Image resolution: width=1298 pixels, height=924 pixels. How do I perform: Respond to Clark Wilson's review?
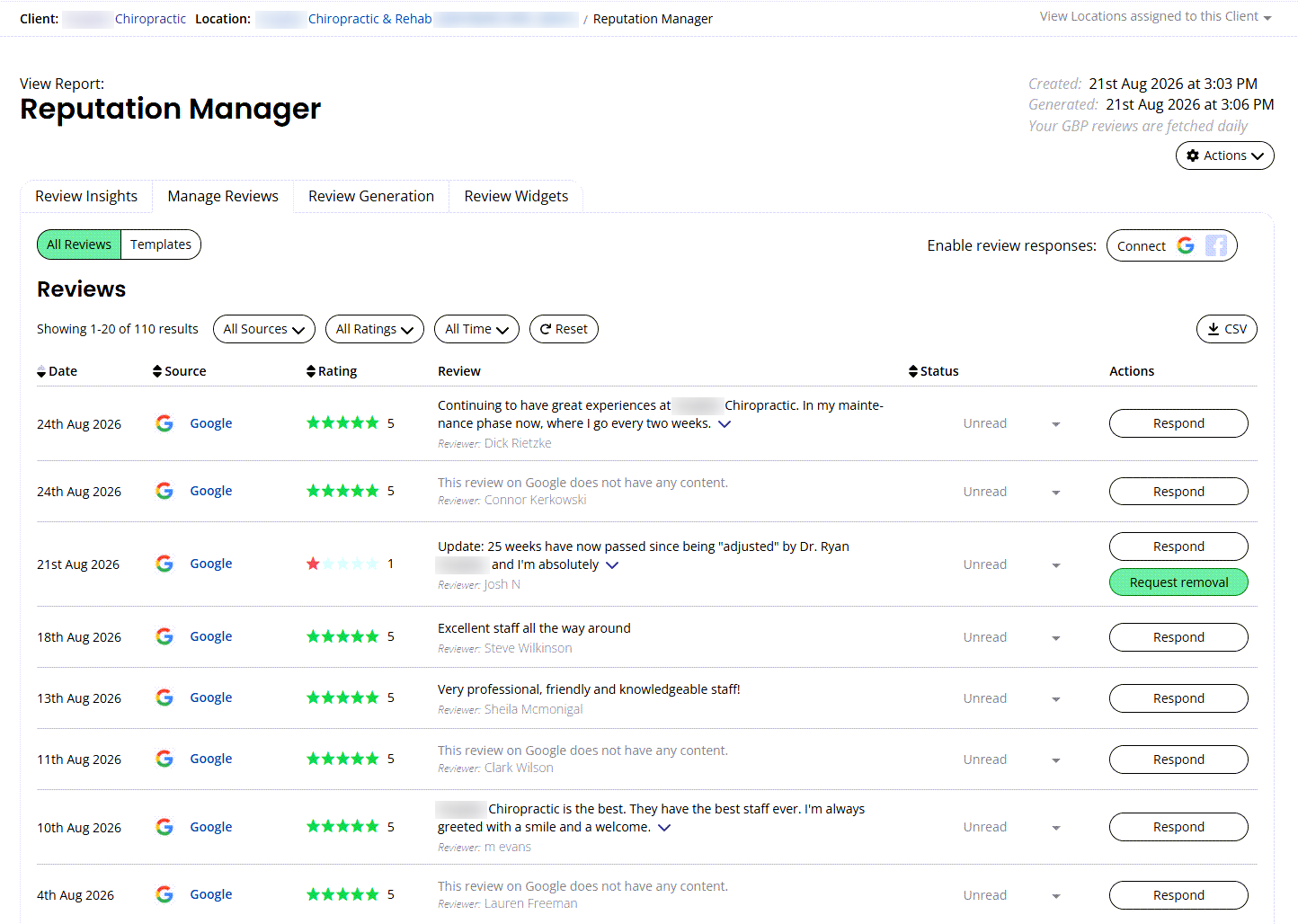(1178, 760)
